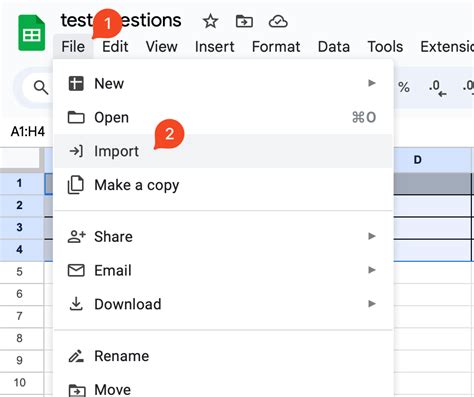Click the Google Sheets home logo
The image size is (474, 397).
[x=32, y=33]
